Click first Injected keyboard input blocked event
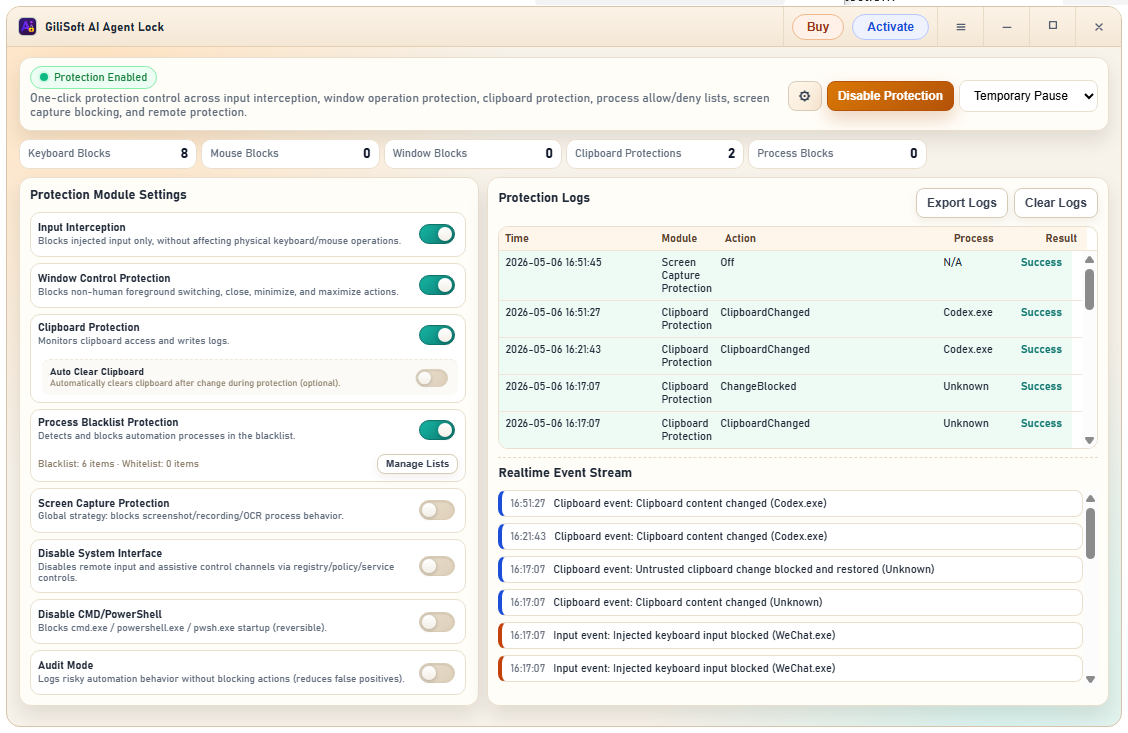The image size is (1128, 733). (x=790, y=636)
